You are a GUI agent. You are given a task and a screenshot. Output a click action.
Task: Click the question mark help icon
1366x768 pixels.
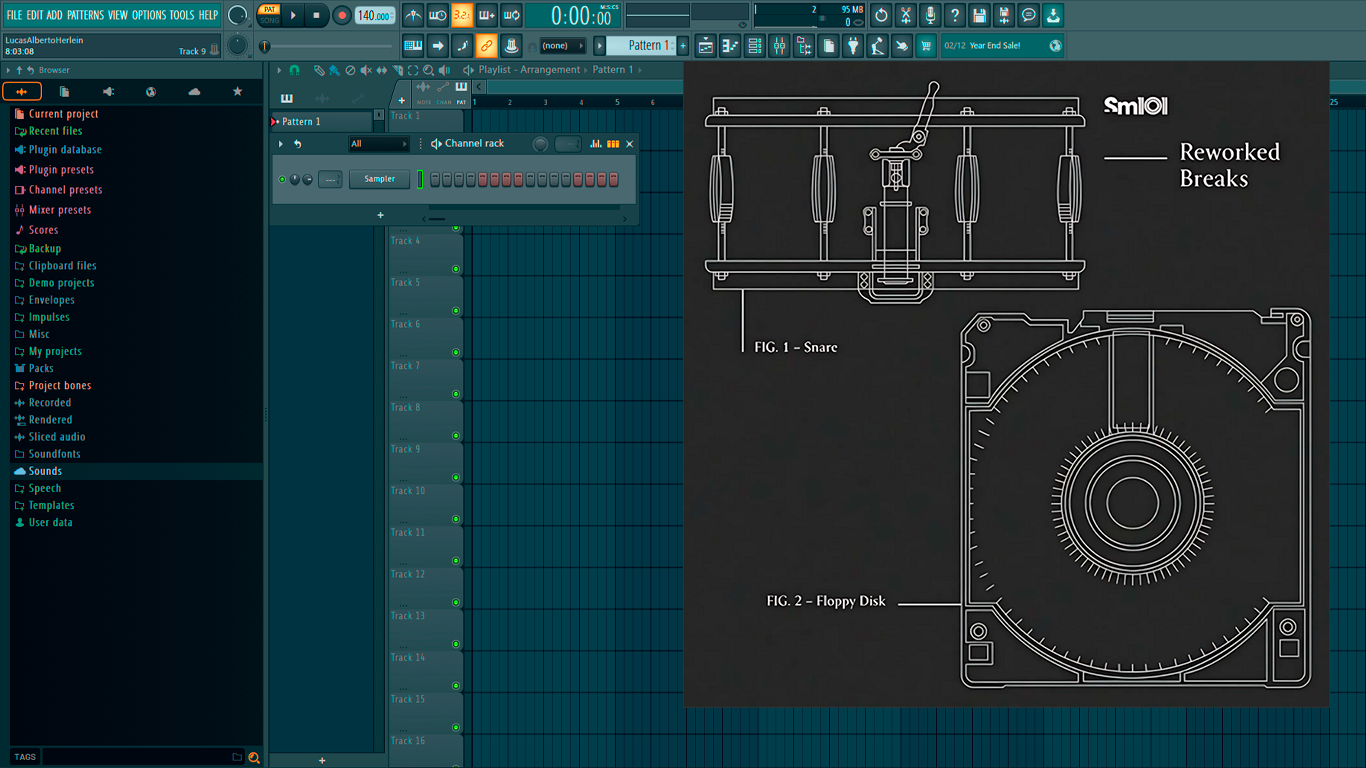tap(955, 15)
